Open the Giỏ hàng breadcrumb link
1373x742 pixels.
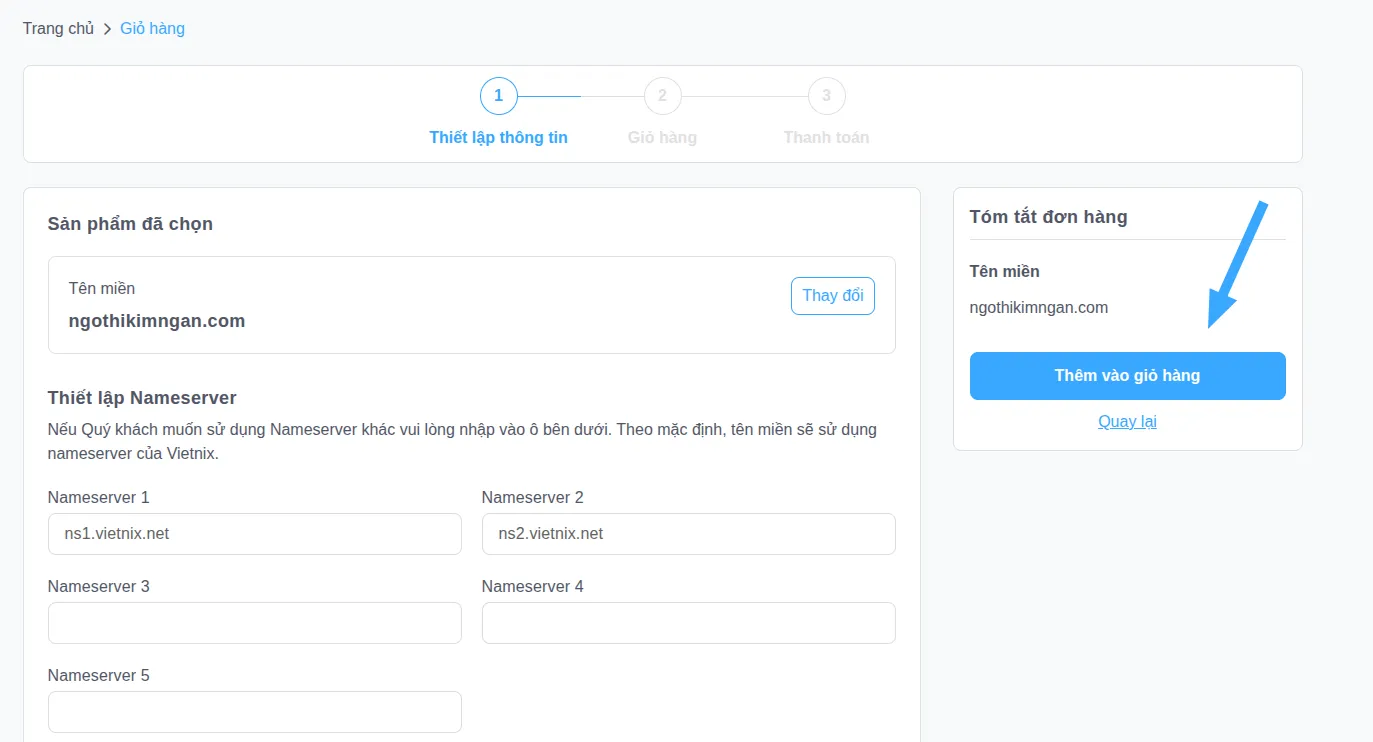point(152,28)
